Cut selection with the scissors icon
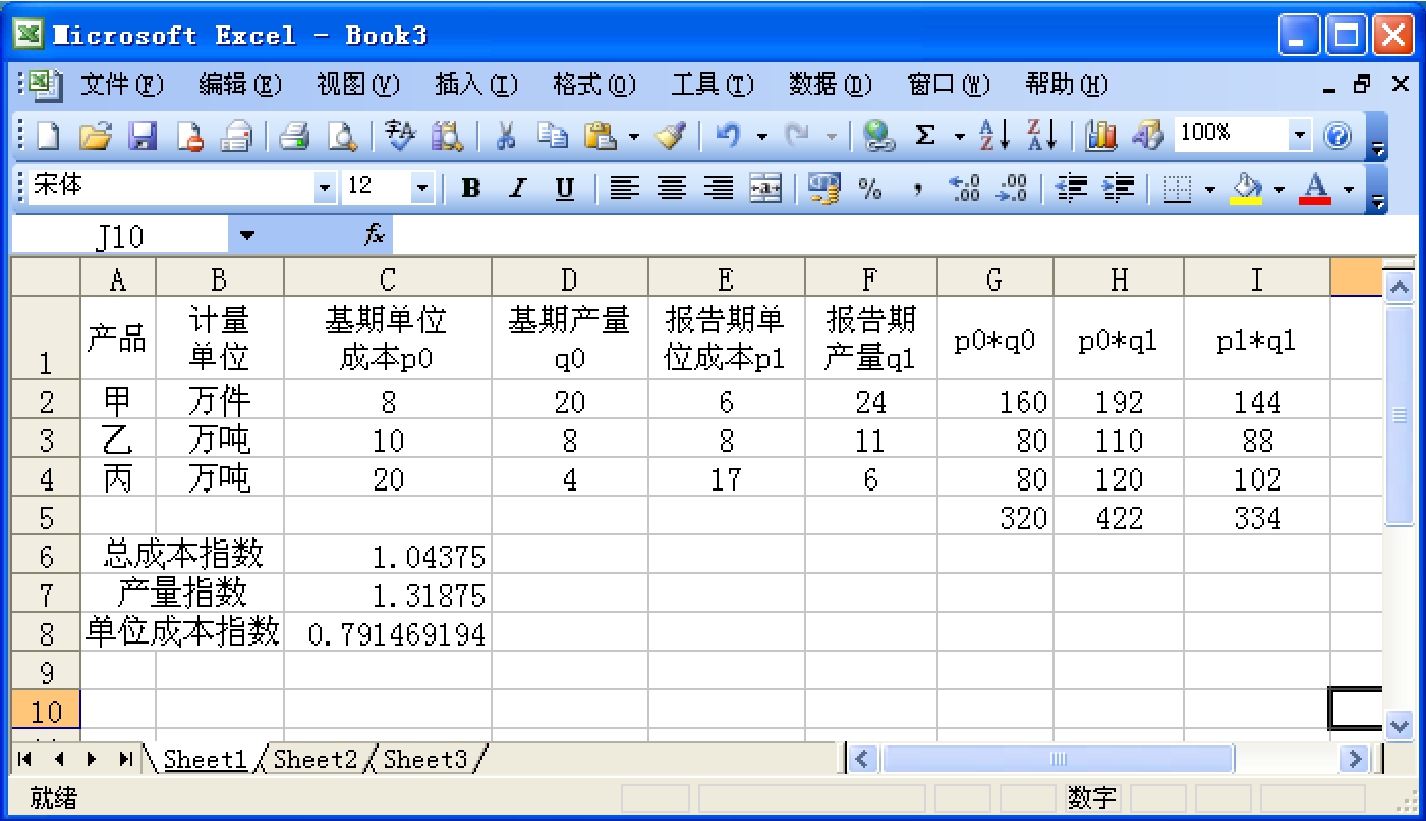This screenshot has width=1426, height=821. pos(506,135)
